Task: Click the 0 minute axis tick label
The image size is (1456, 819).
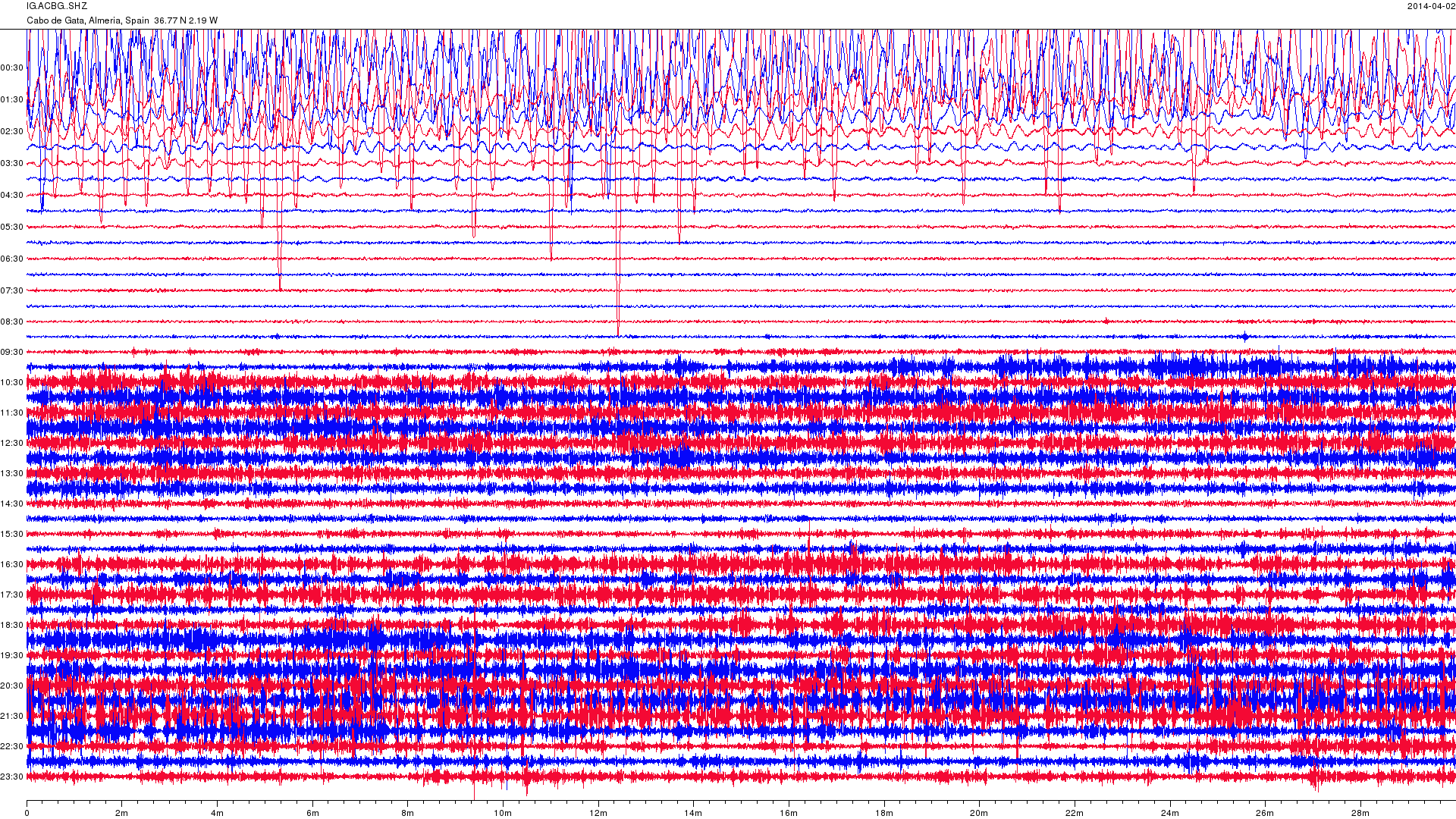Action: (x=27, y=814)
